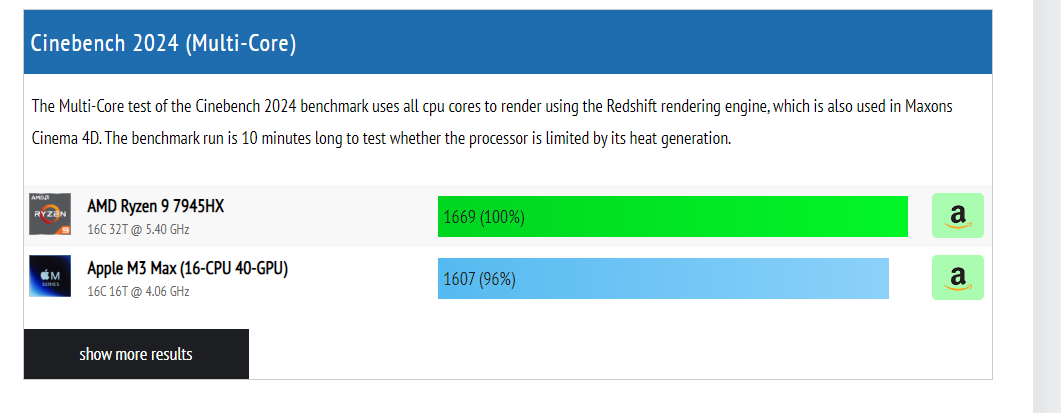Select the Cinebench 2024 (Multi-Core) header
Screen dimensions: 1061x413
[508, 43]
